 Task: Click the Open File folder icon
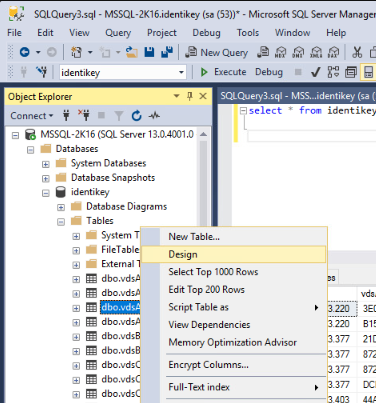132,52
